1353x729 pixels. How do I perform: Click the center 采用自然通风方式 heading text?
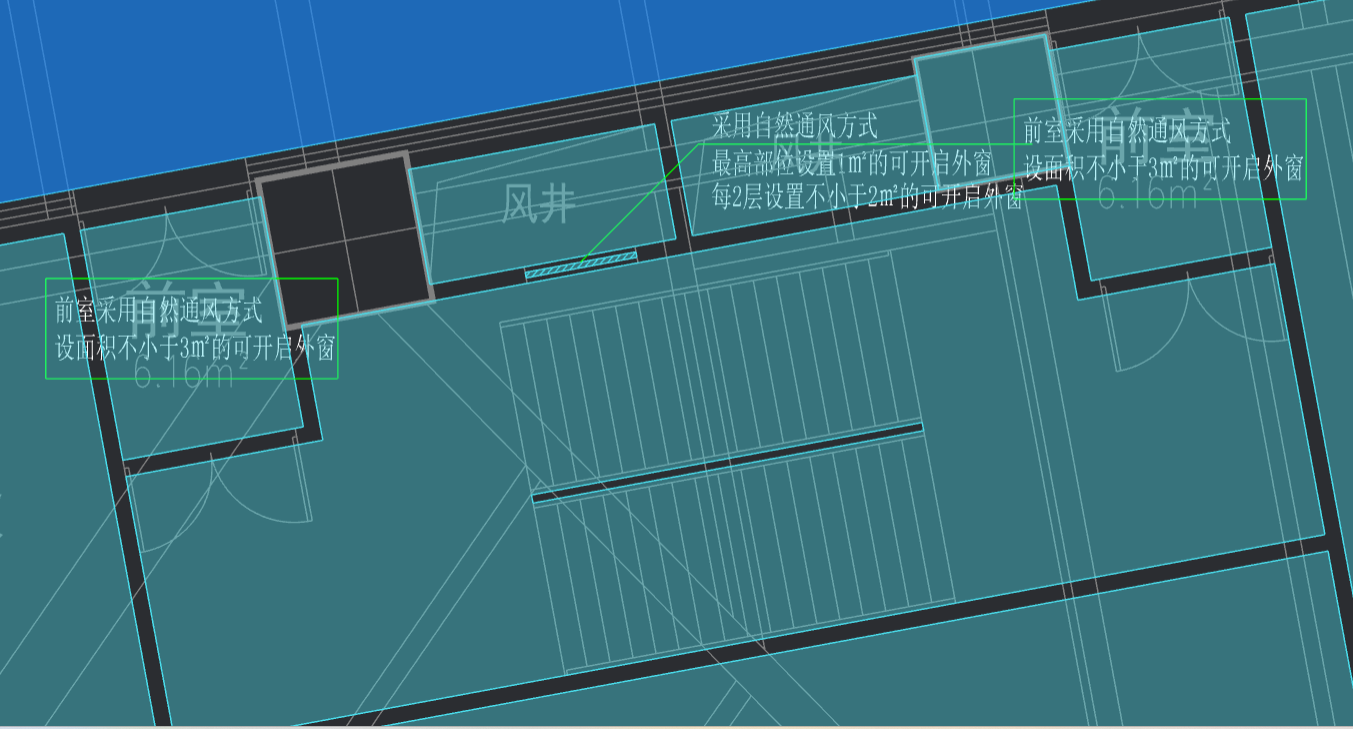[x=794, y=127]
